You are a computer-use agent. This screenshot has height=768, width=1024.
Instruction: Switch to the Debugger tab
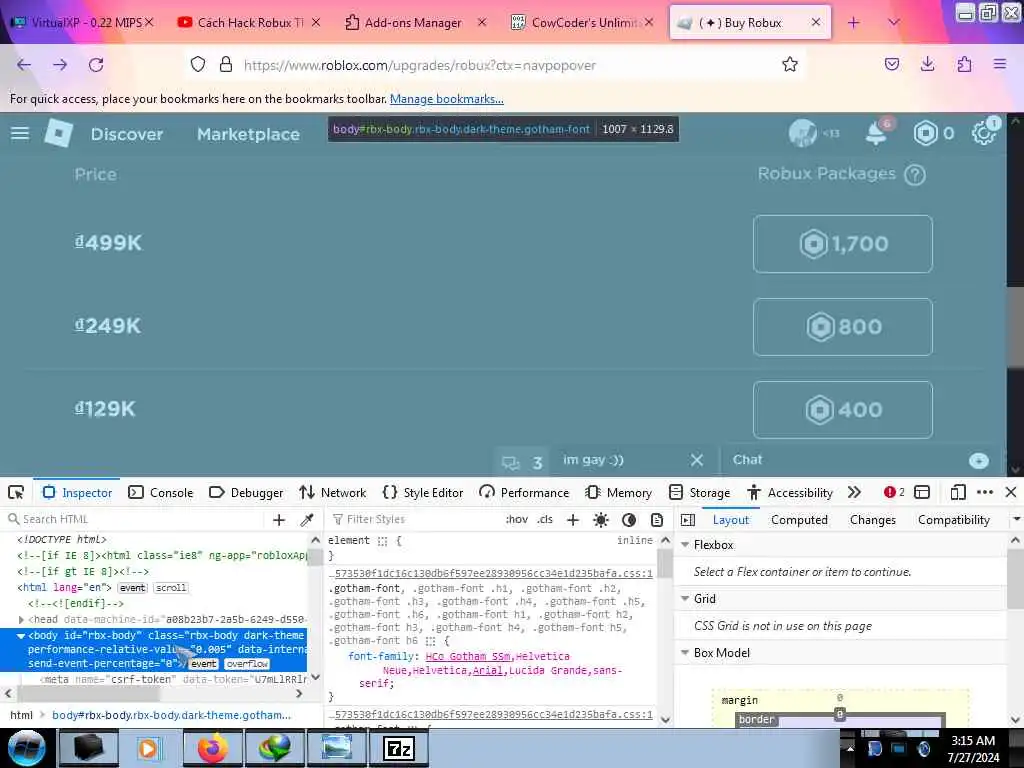coord(246,492)
